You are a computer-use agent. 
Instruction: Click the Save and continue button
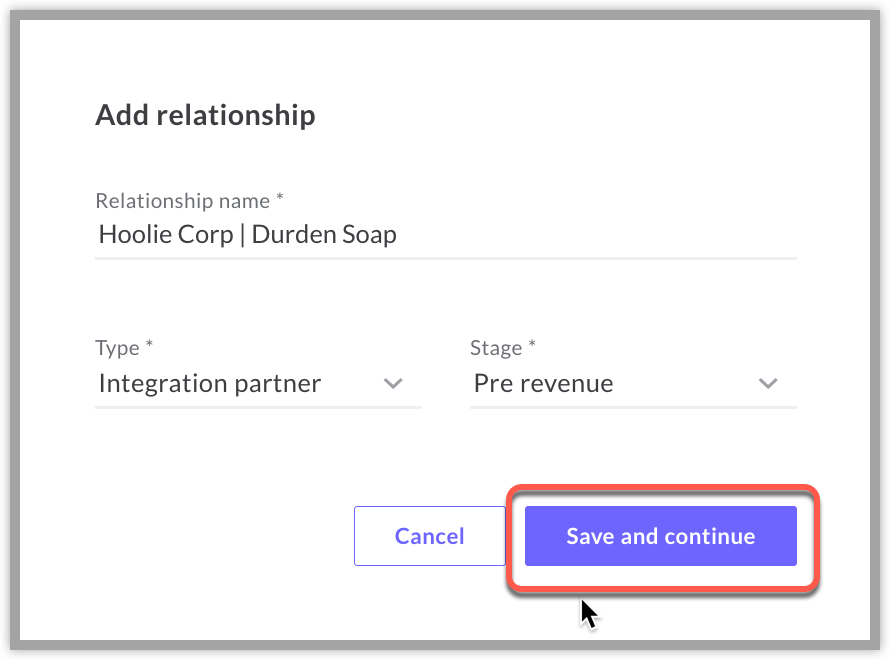coord(660,536)
